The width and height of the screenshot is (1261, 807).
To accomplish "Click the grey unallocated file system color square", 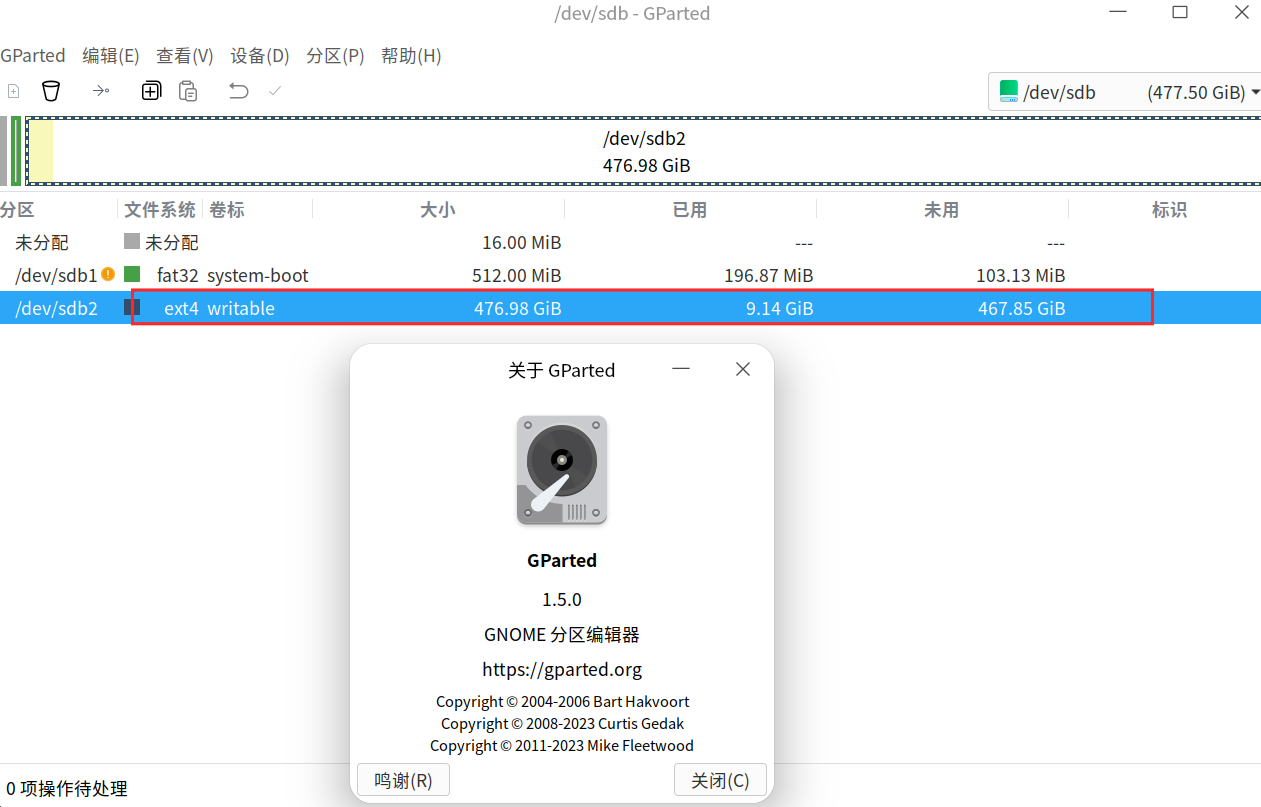I will [131, 242].
